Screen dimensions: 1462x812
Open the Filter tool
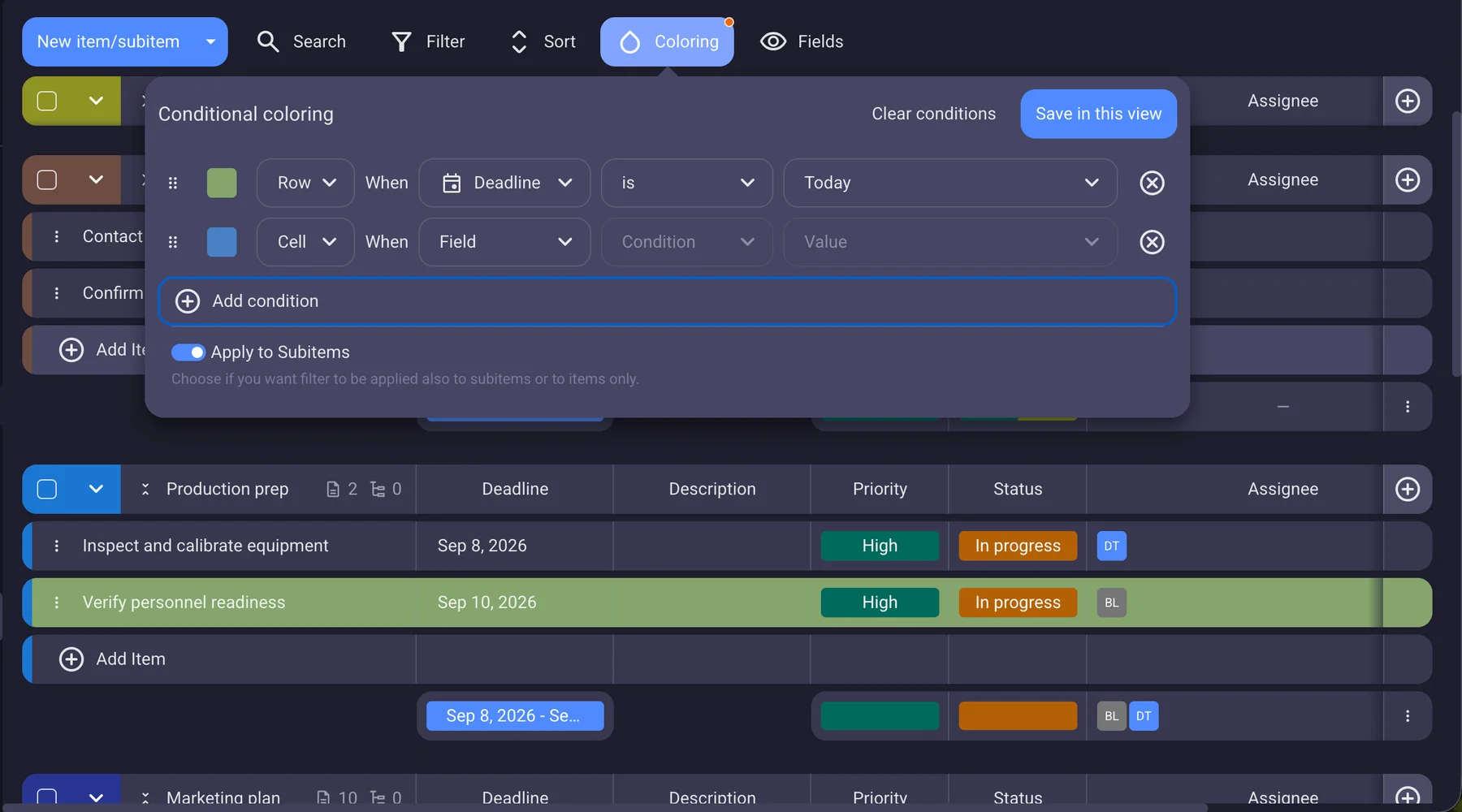point(428,41)
